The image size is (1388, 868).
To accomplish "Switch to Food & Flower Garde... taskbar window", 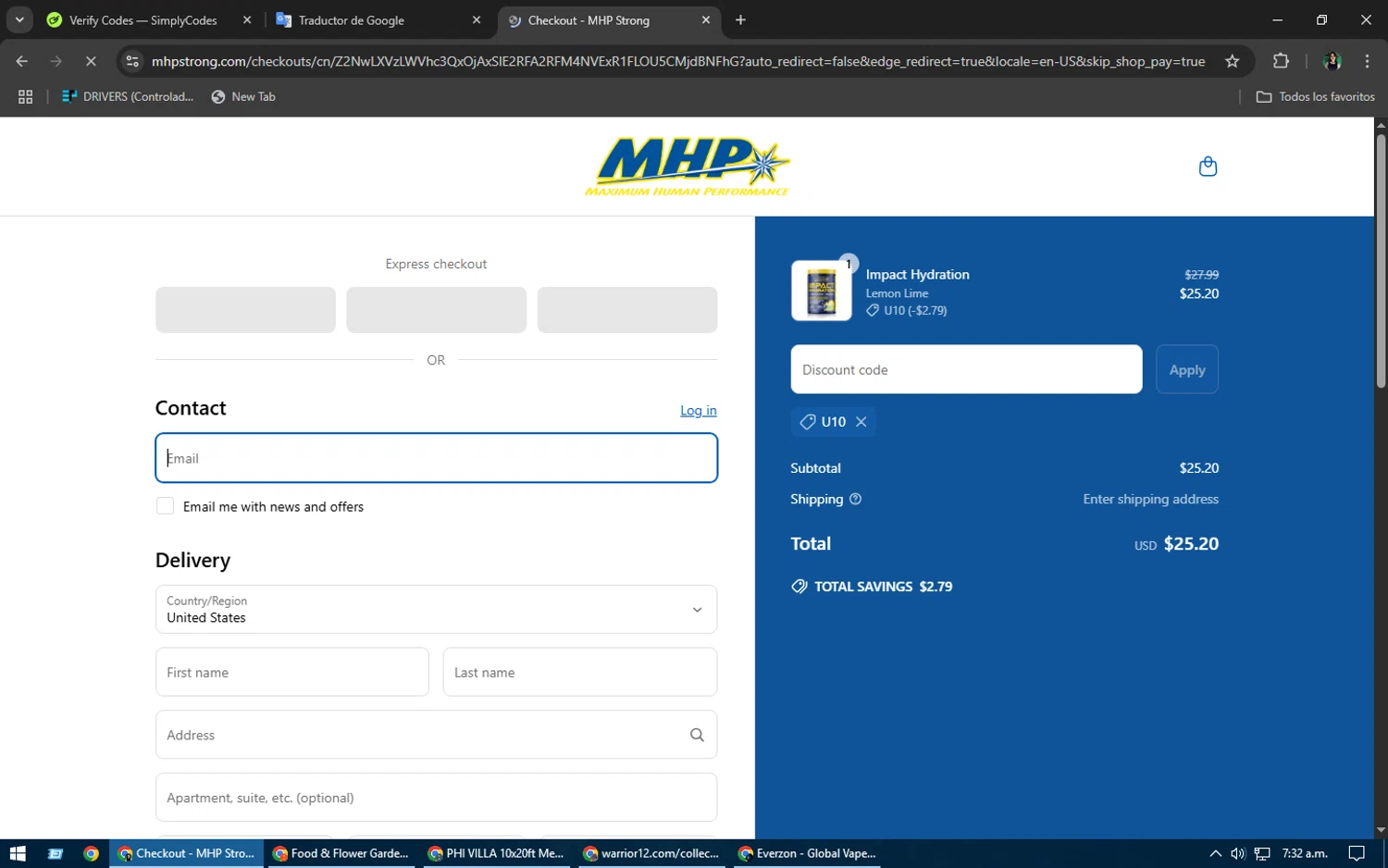I will click(341, 853).
